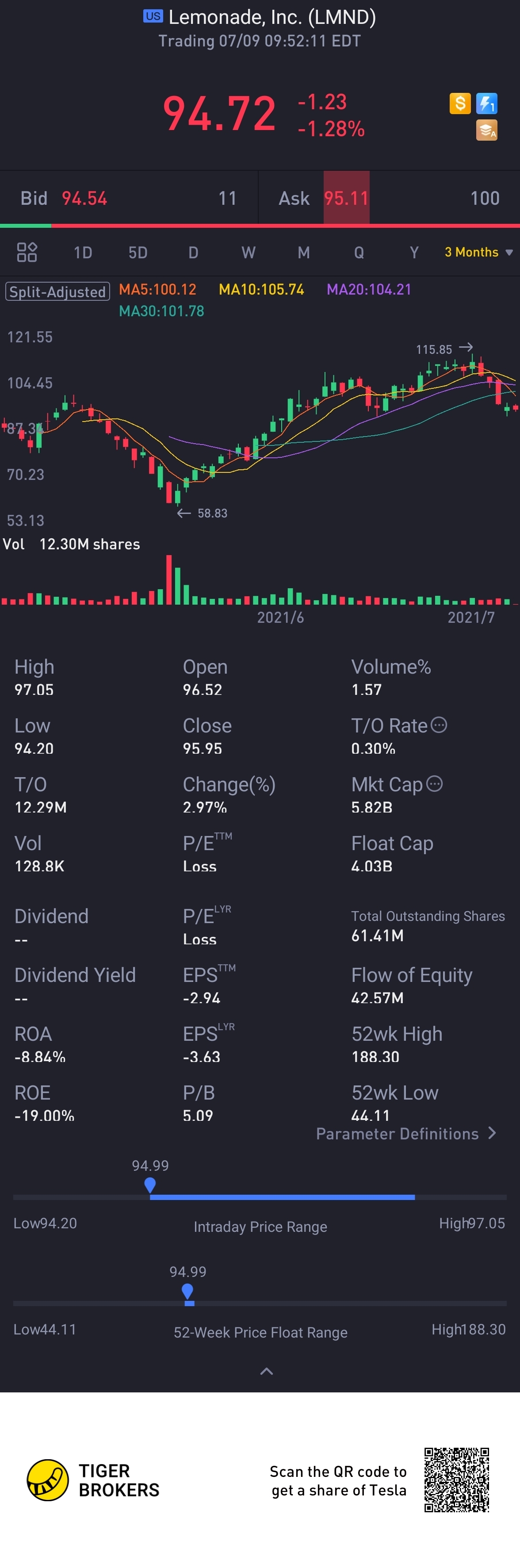520x1568 pixels.
Task: Switch to the 1D chart tab
Action: click(x=83, y=253)
